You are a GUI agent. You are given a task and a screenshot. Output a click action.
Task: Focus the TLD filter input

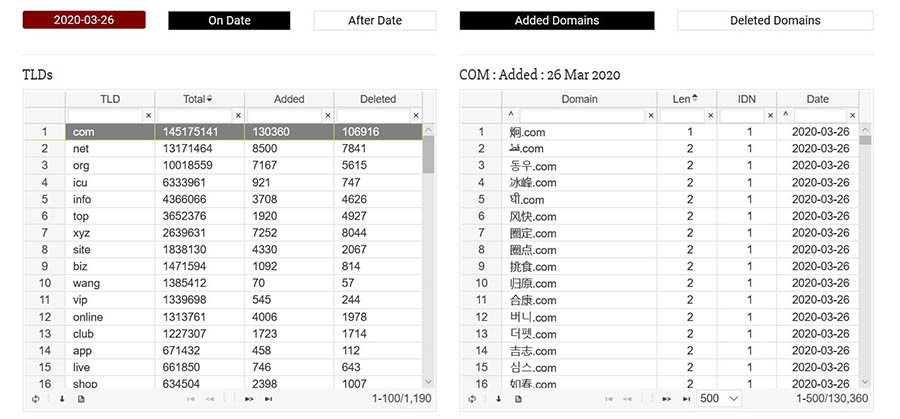[105, 115]
